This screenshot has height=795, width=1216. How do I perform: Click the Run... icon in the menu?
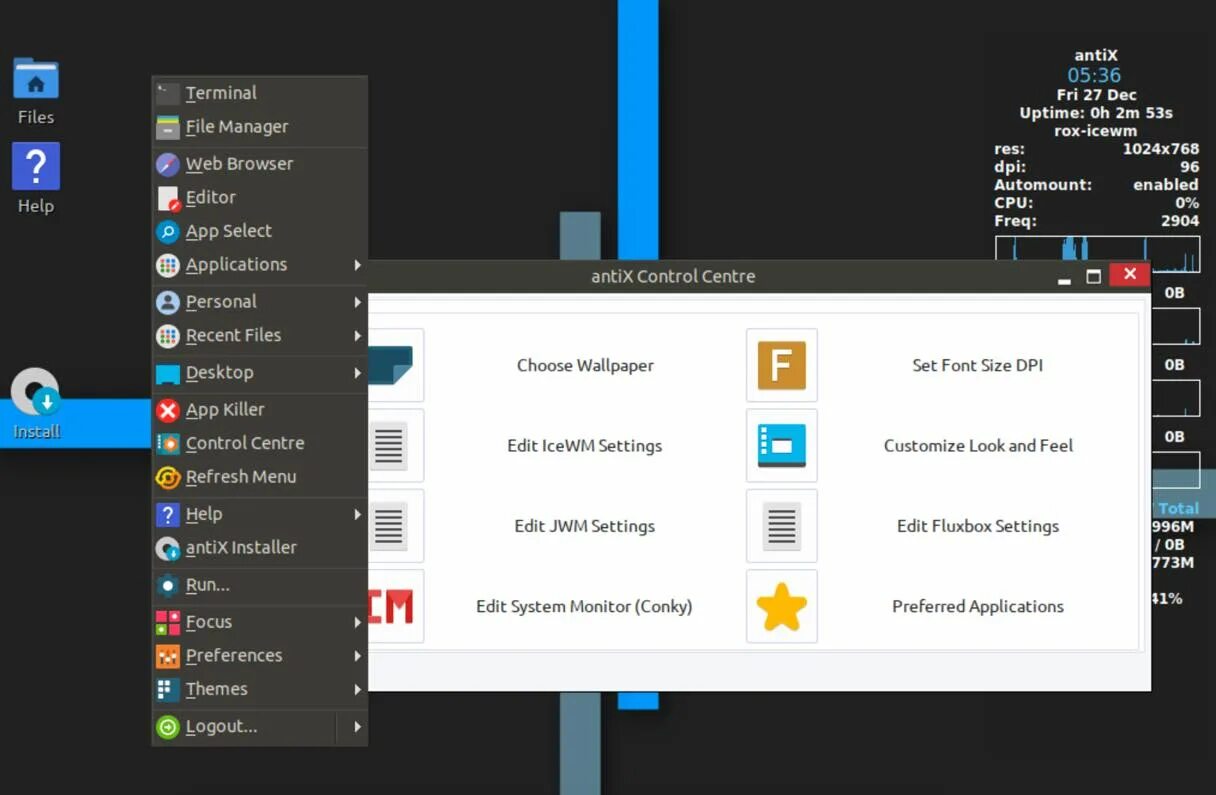click(168, 585)
